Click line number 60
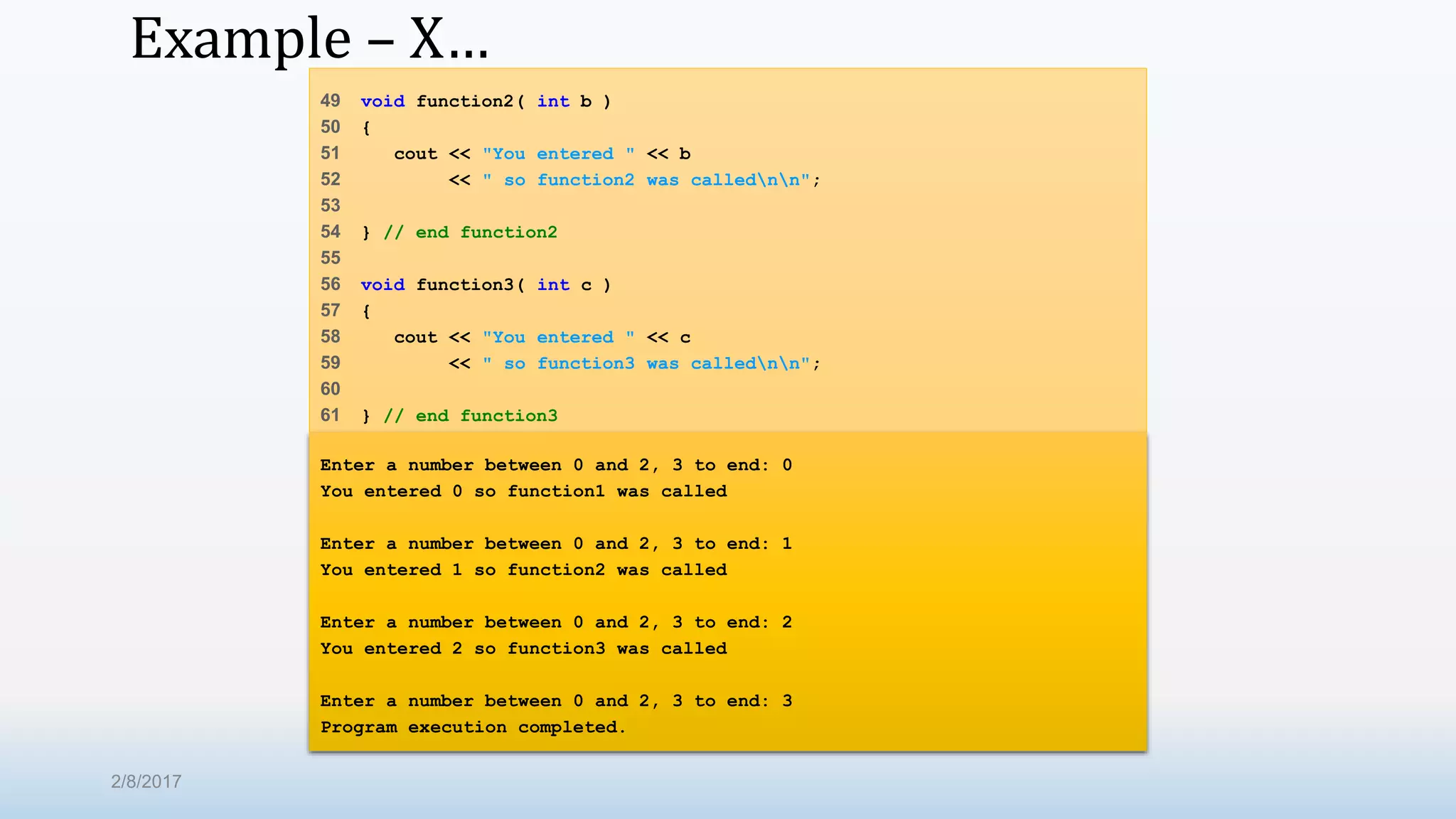The height and width of the screenshot is (819, 1456). point(330,390)
